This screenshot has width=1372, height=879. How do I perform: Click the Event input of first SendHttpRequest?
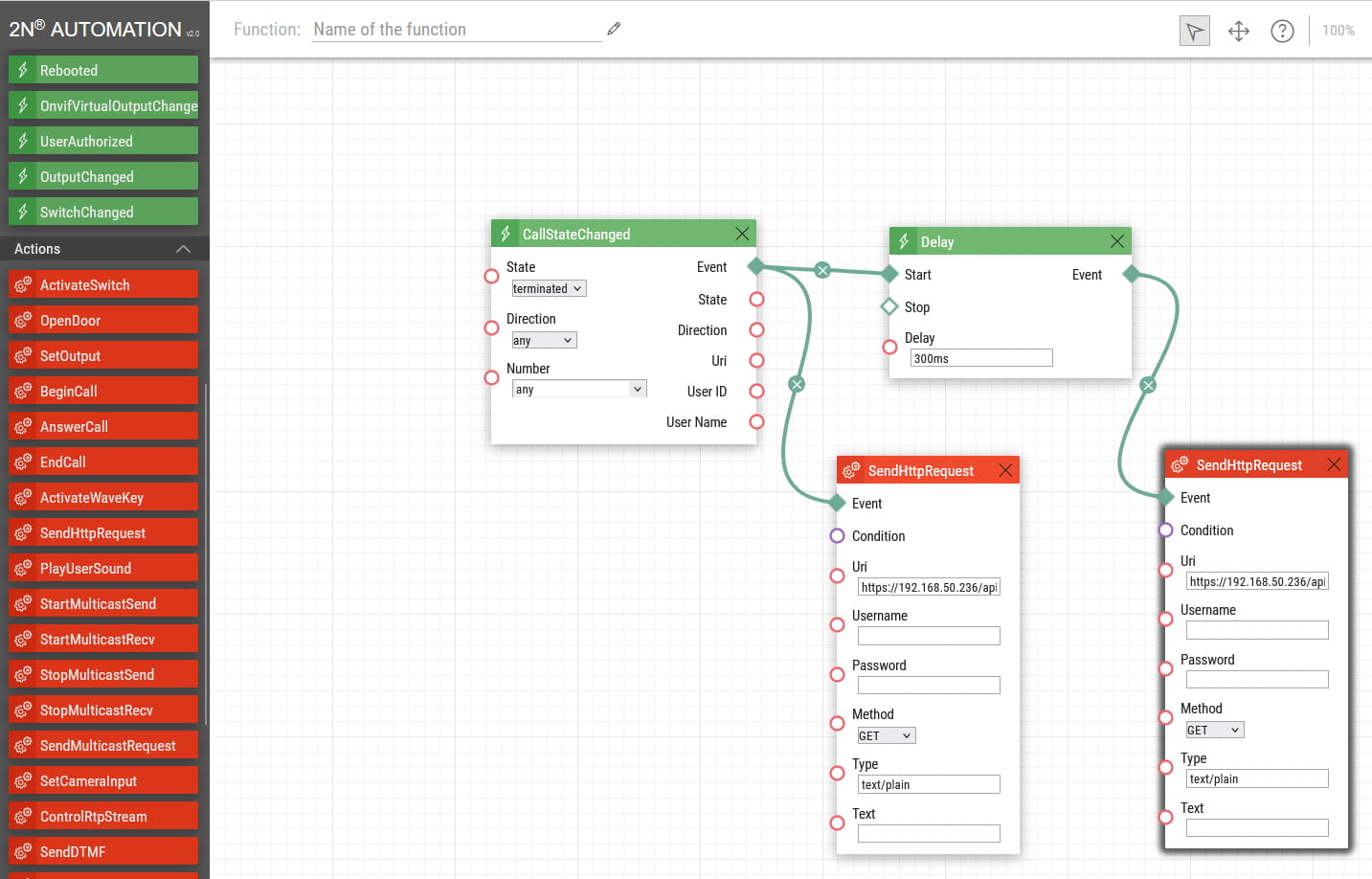(x=837, y=503)
